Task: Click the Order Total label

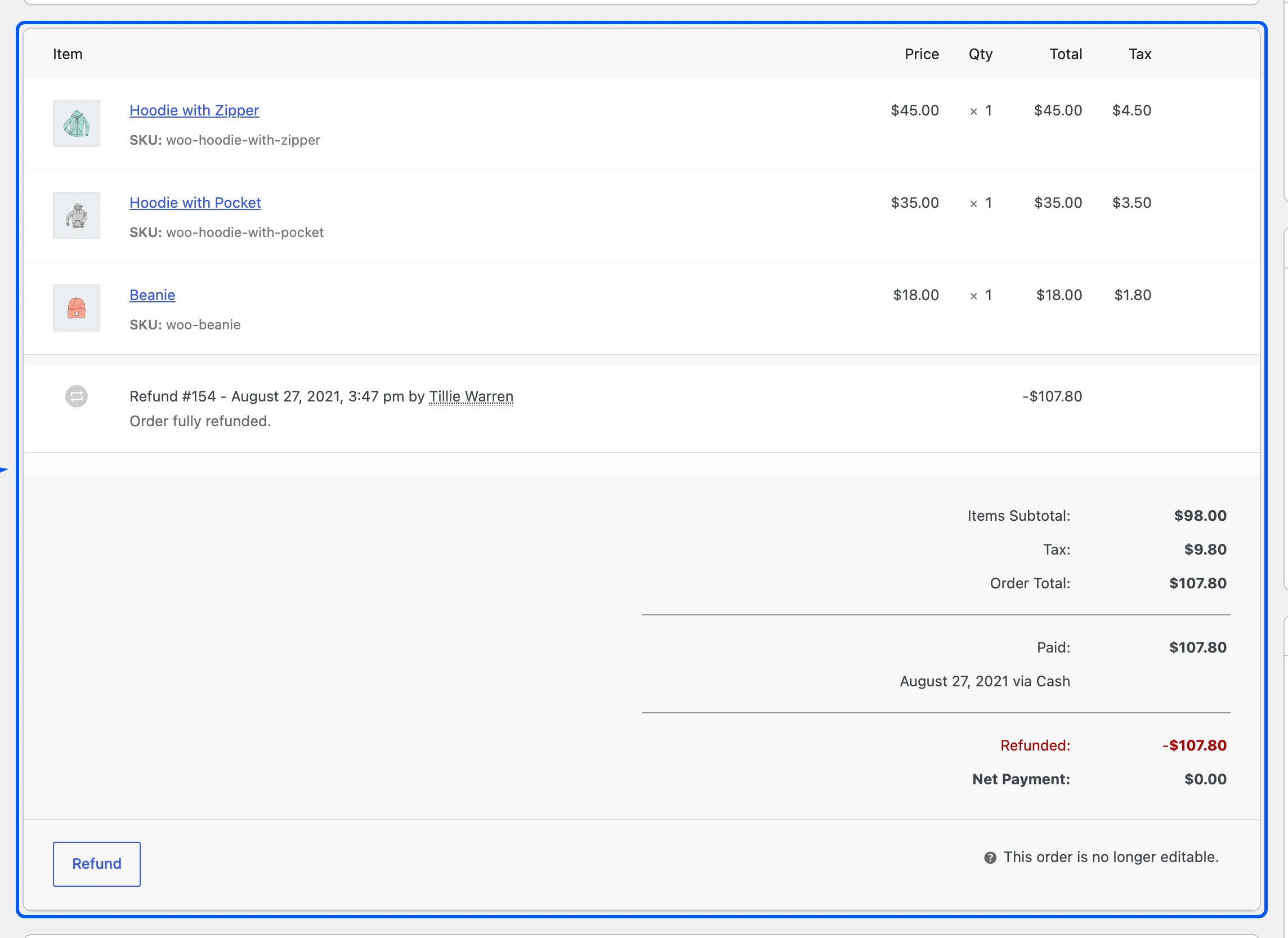Action: pos(1030,583)
